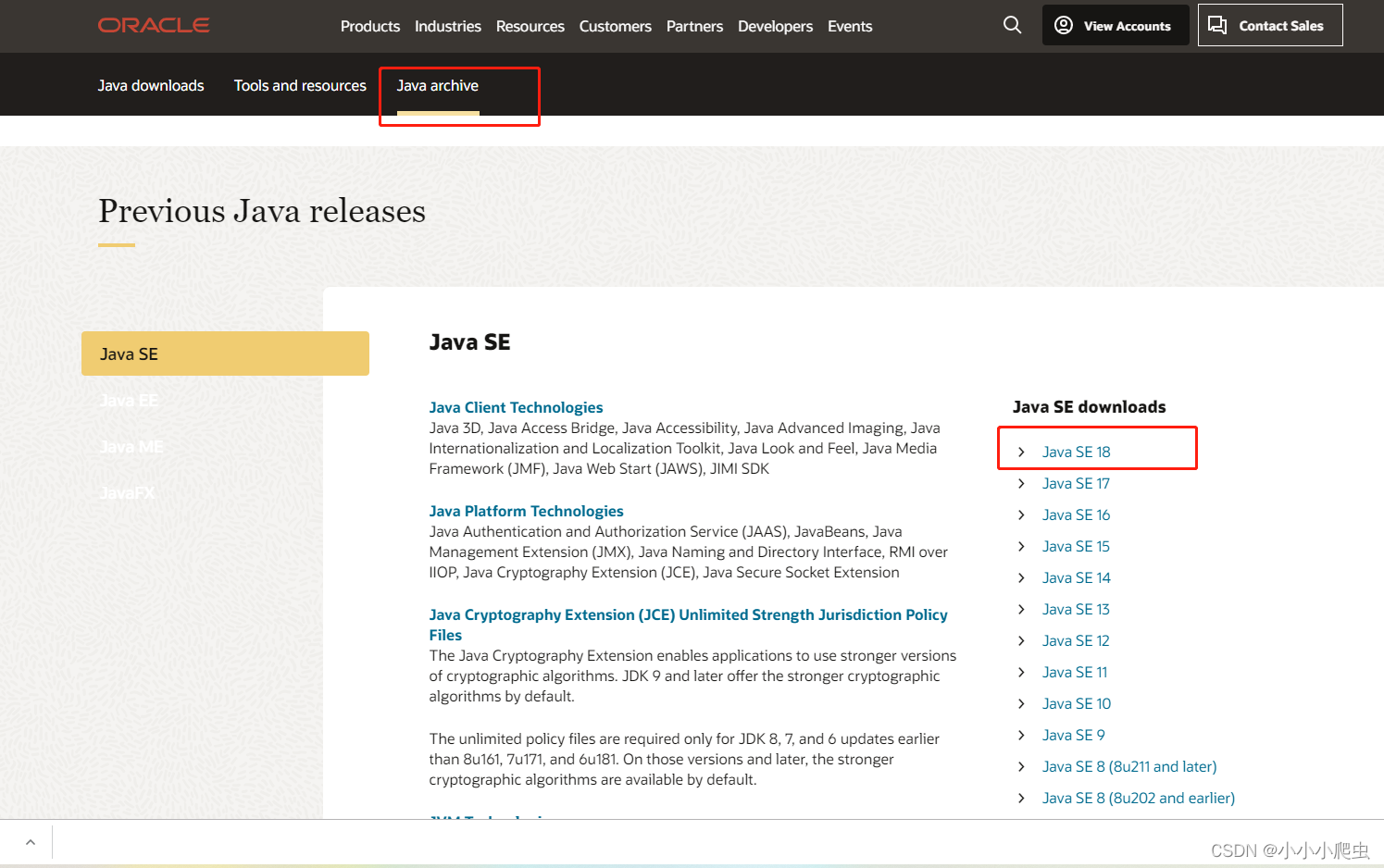Open the Java SE 12 download link
The width and height of the screenshot is (1384, 868).
(x=1076, y=640)
